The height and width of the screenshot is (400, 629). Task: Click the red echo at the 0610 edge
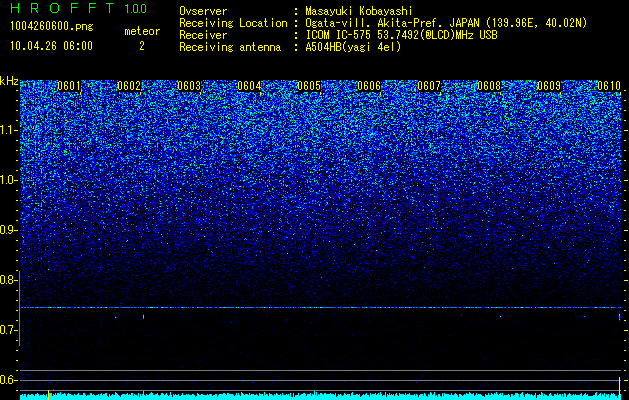point(619,317)
